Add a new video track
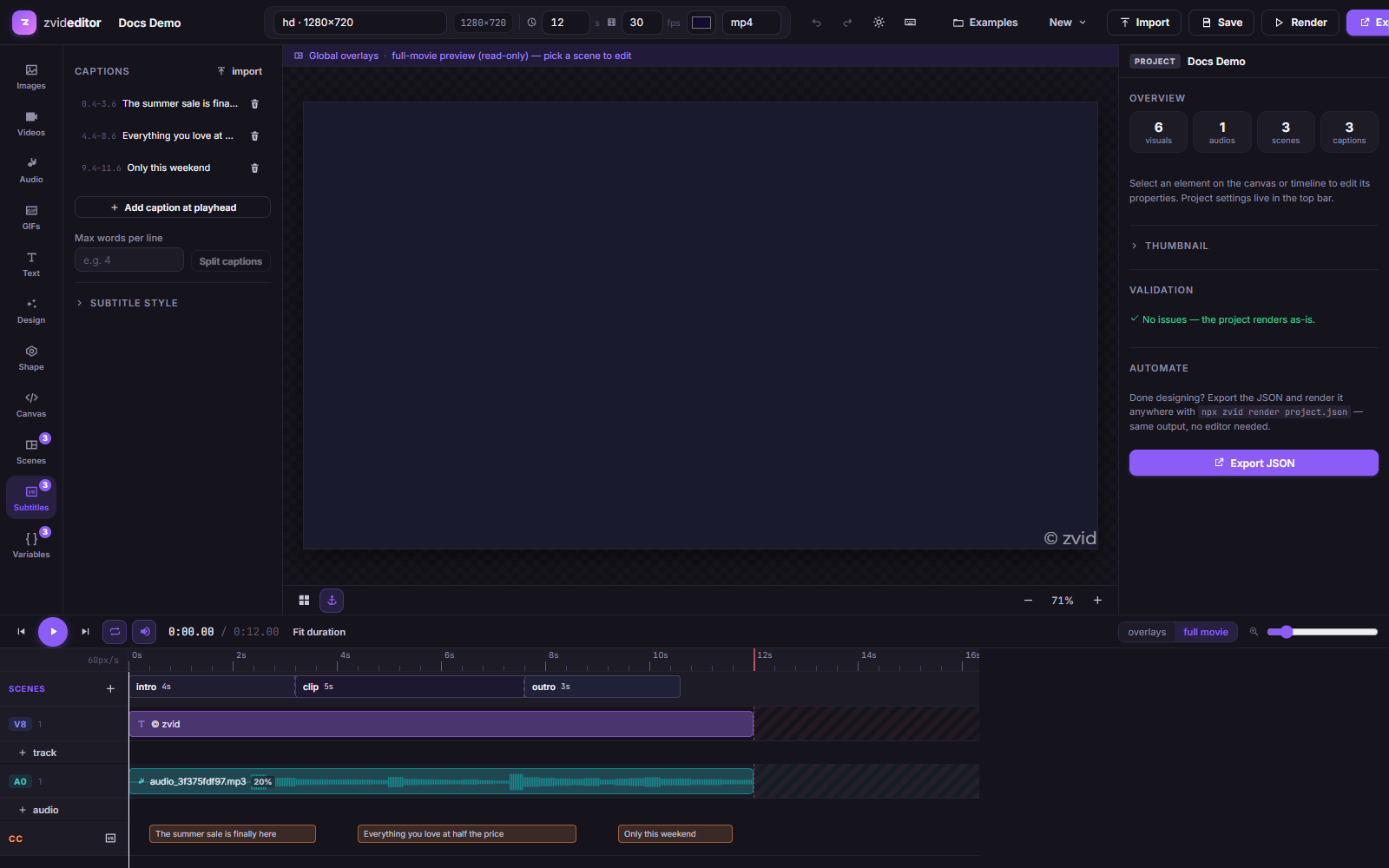Viewport: 1389px width, 868px height. [38, 753]
